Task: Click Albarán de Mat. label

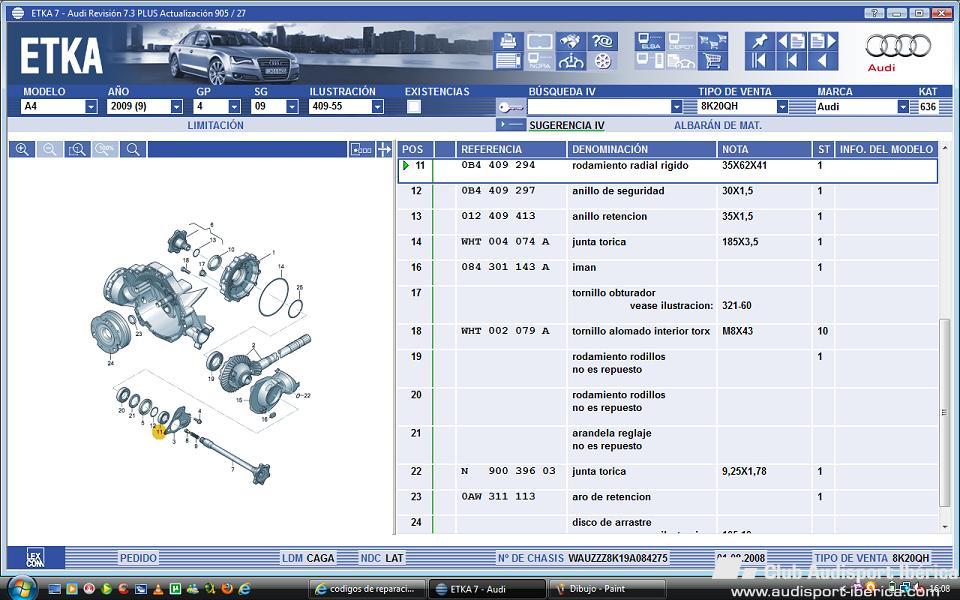Action: (718, 126)
